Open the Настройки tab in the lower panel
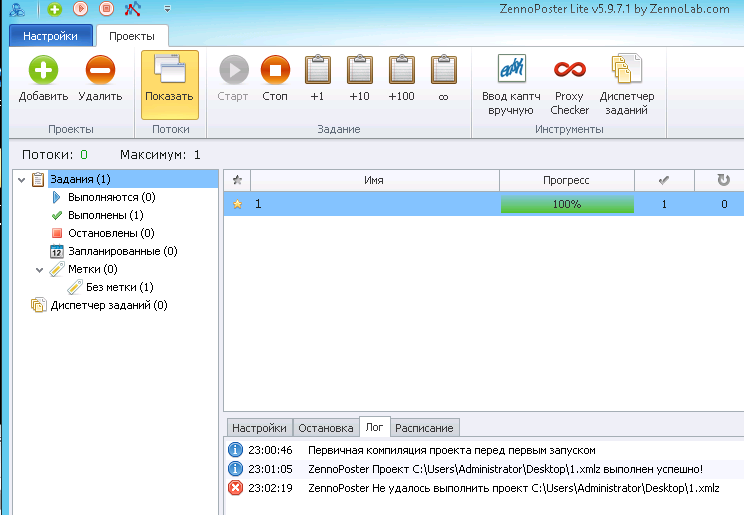The image size is (744, 515). click(259, 428)
